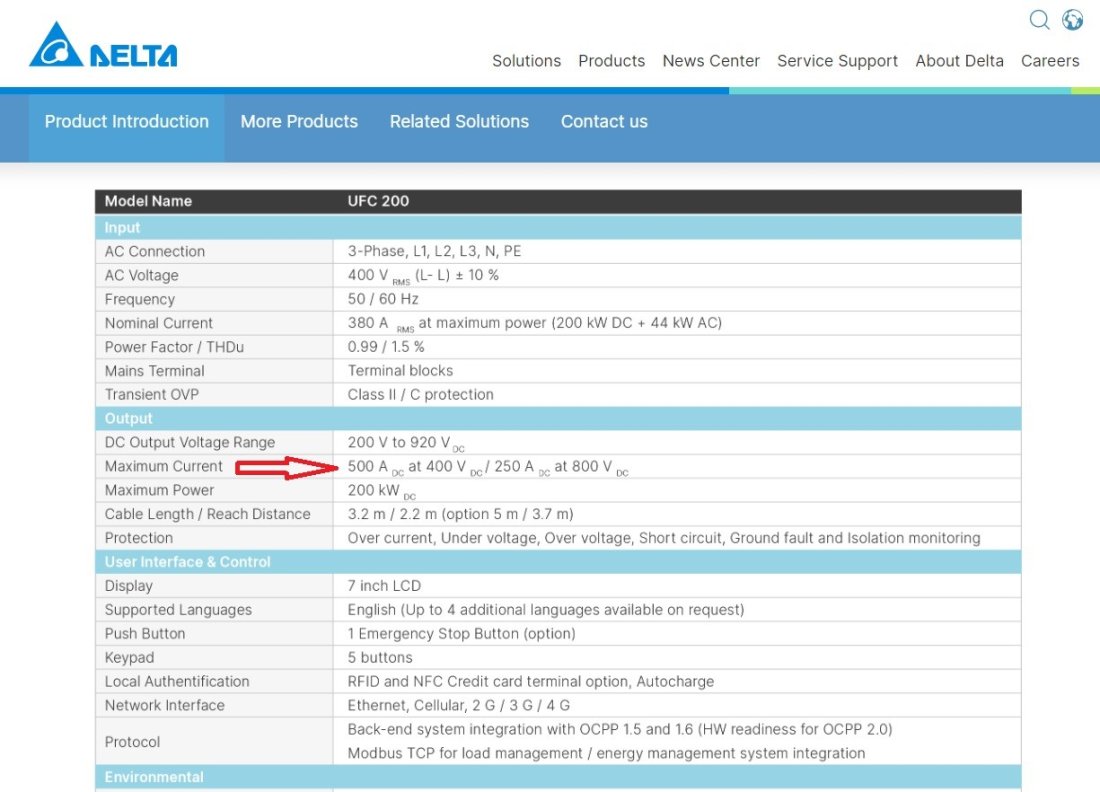
Task: Select the Product Introduction tab
Action: (127, 122)
